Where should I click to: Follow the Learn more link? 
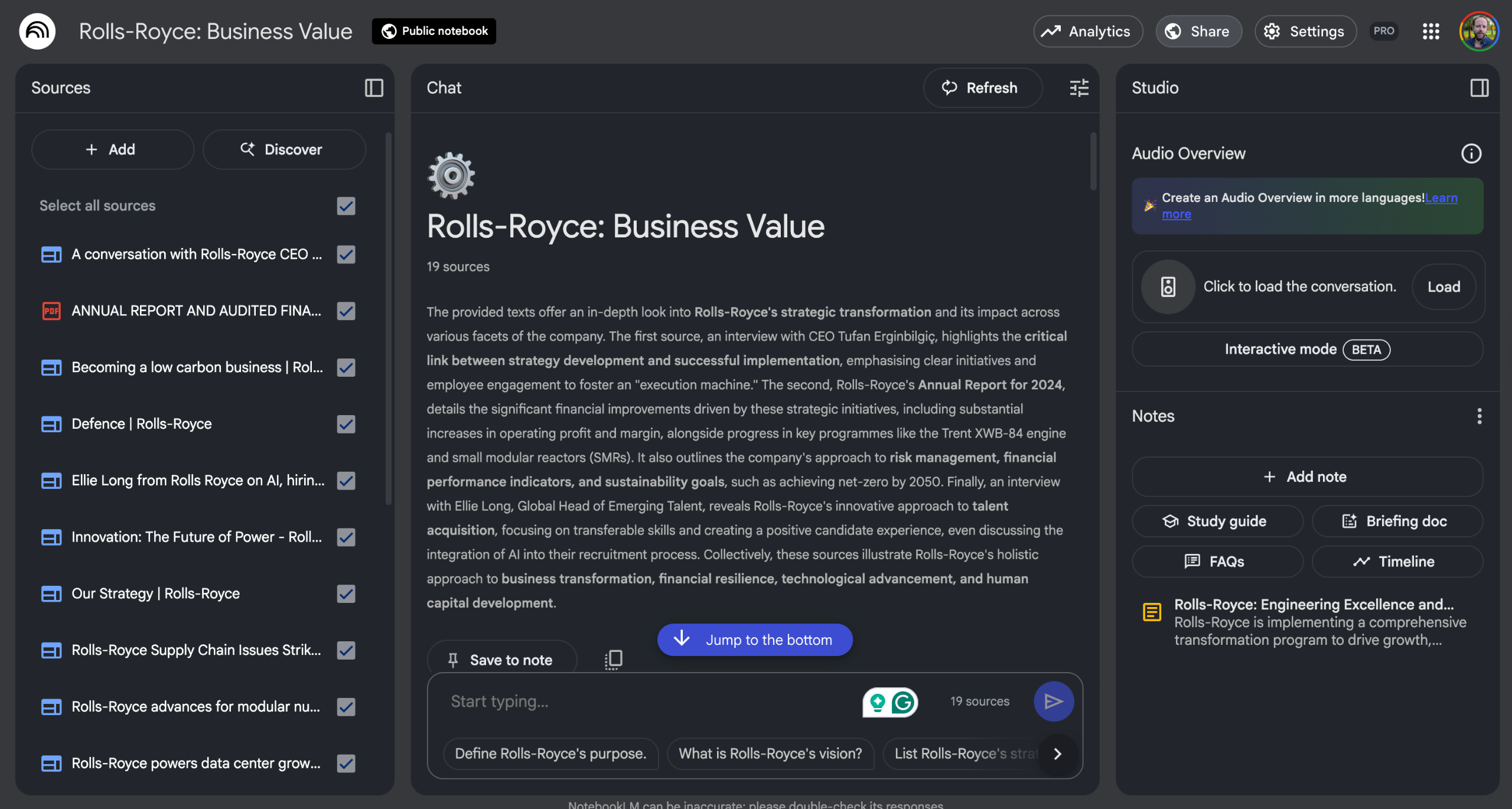coord(1441,198)
